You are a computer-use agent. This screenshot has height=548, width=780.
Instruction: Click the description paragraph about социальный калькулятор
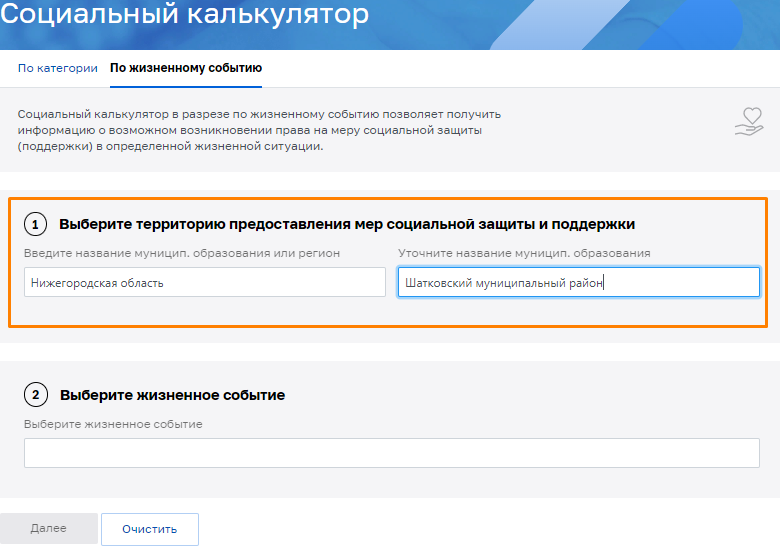(259, 130)
